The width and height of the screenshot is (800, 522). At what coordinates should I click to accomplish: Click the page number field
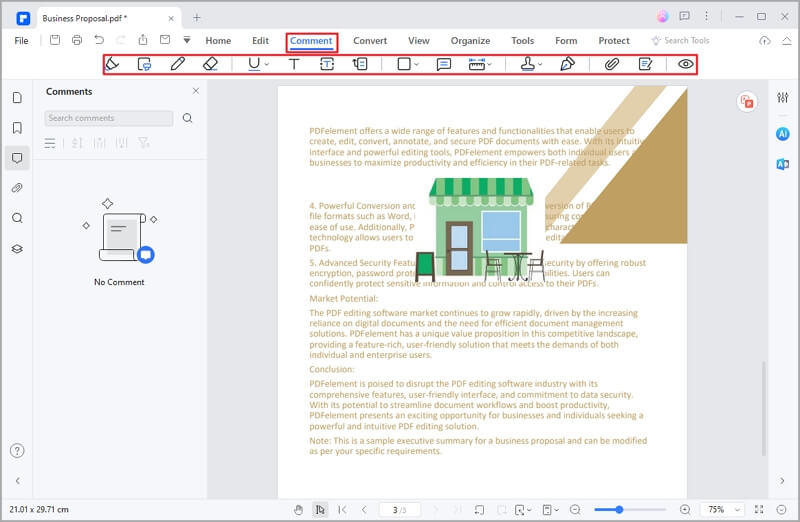pos(400,509)
